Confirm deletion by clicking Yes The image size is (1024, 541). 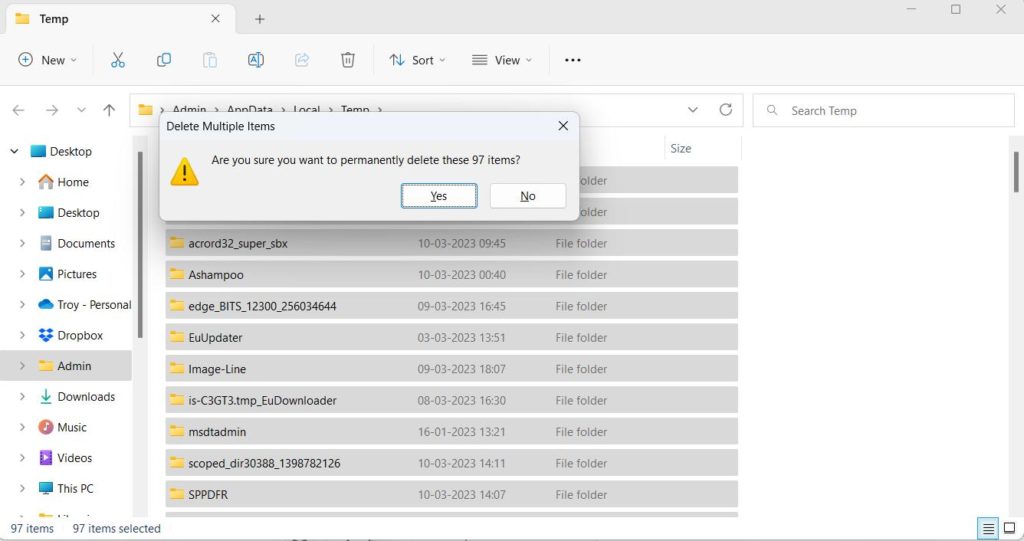439,196
